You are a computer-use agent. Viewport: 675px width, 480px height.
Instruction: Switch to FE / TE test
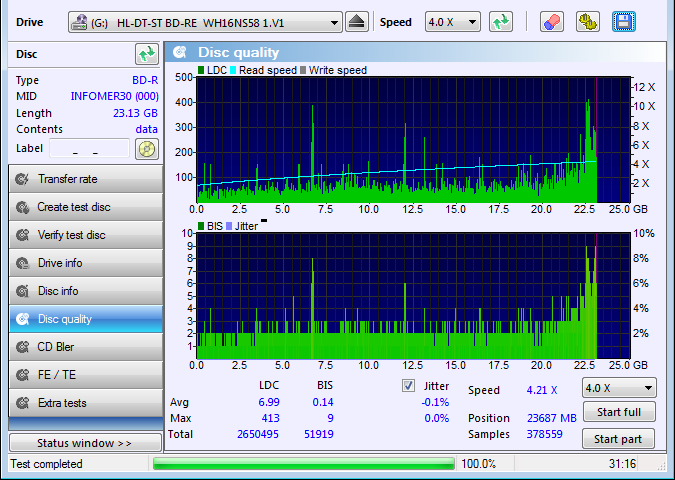(86, 375)
